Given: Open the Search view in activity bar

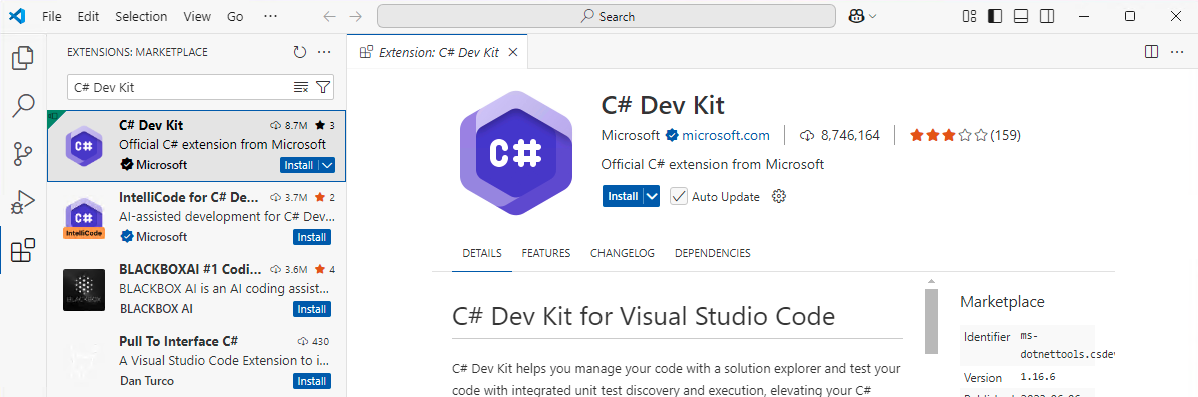Looking at the screenshot, I should click(x=24, y=106).
